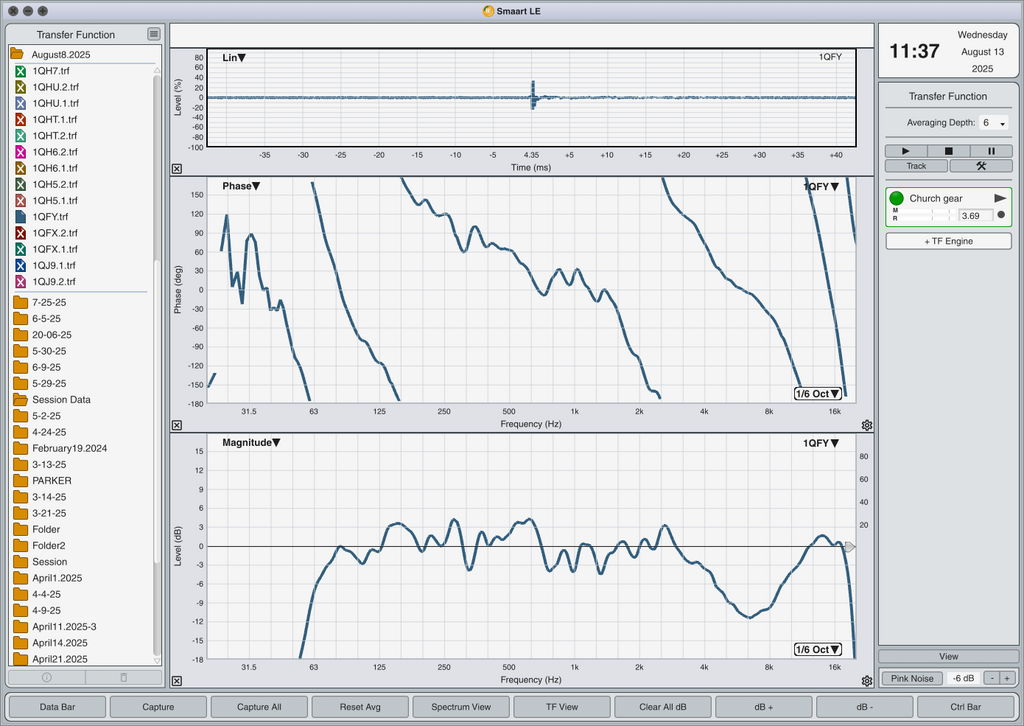Click the Reset Avg button
This screenshot has height=726, width=1024.
pos(360,706)
